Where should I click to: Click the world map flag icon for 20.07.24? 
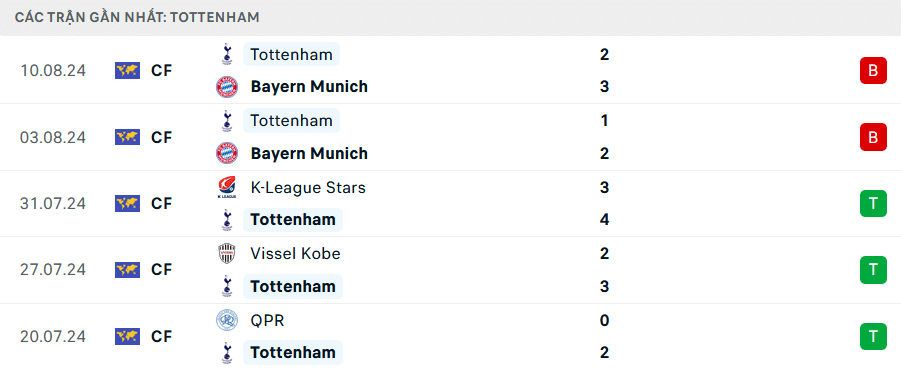[128, 336]
